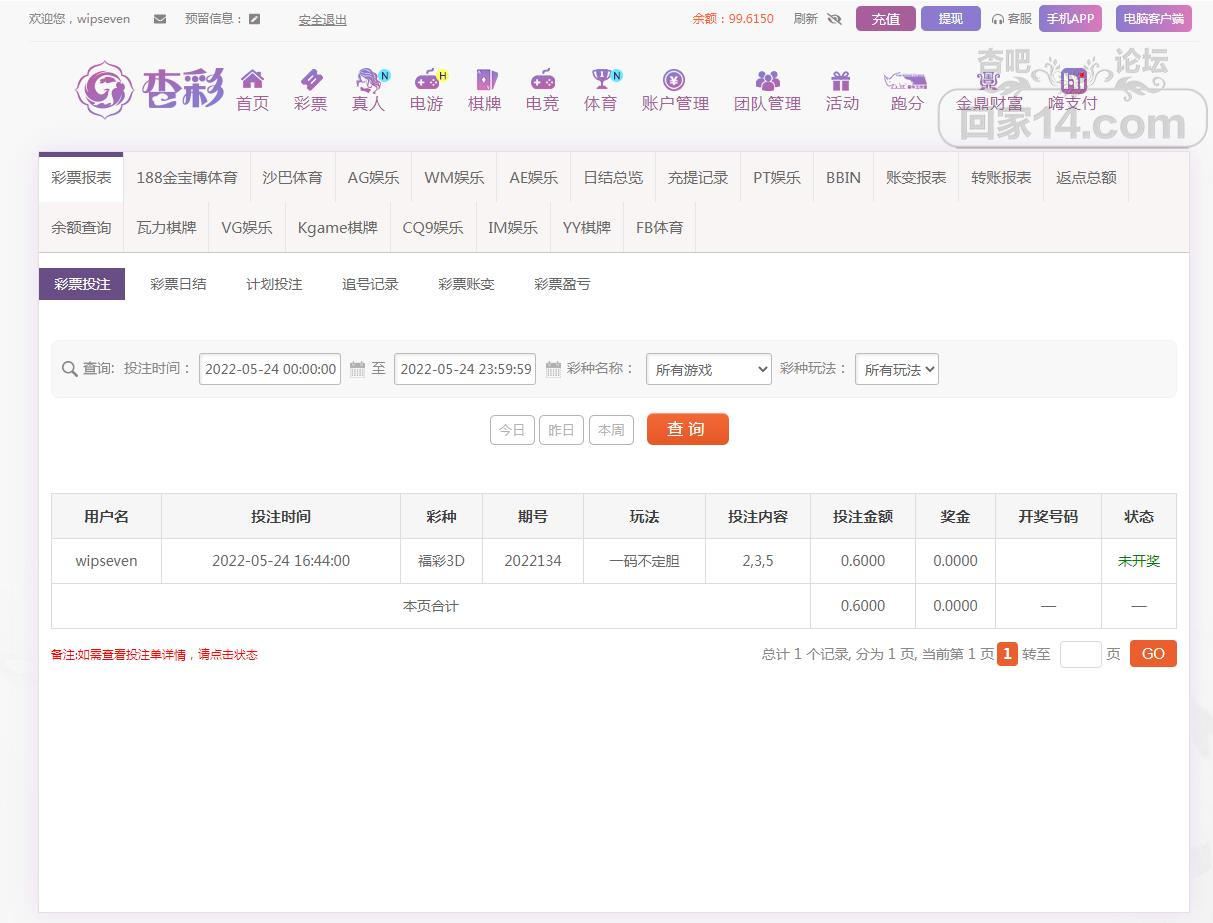Click the 本周 quick filter button
The width and height of the screenshot is (1213, 923).
(611, 430)
